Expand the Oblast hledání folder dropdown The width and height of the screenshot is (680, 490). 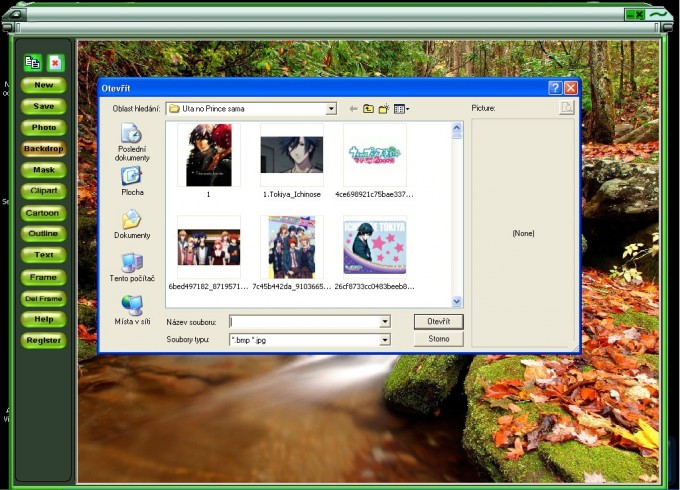331,109
